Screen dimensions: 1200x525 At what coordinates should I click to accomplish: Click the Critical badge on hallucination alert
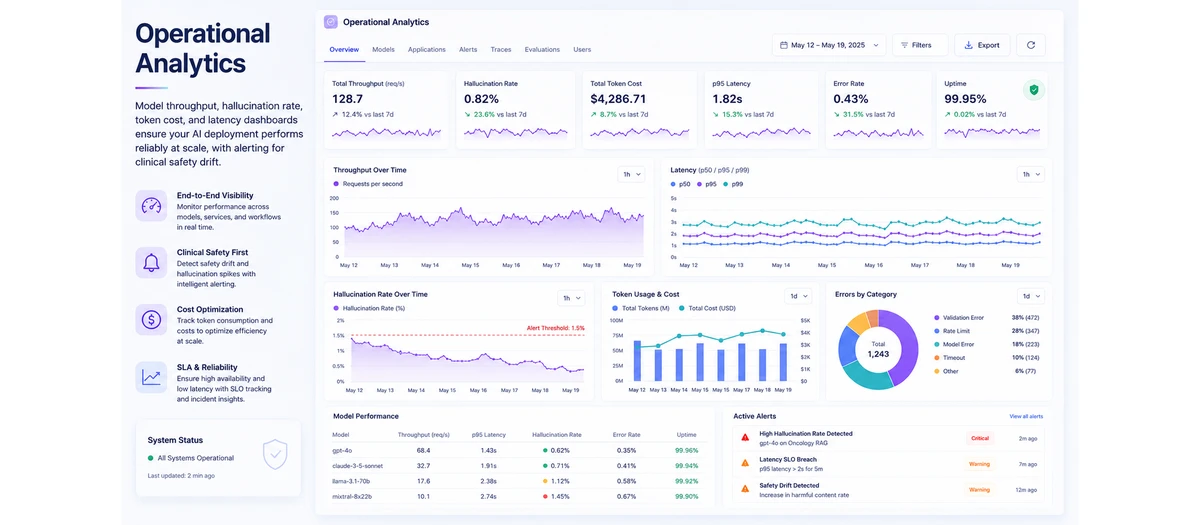979,438
